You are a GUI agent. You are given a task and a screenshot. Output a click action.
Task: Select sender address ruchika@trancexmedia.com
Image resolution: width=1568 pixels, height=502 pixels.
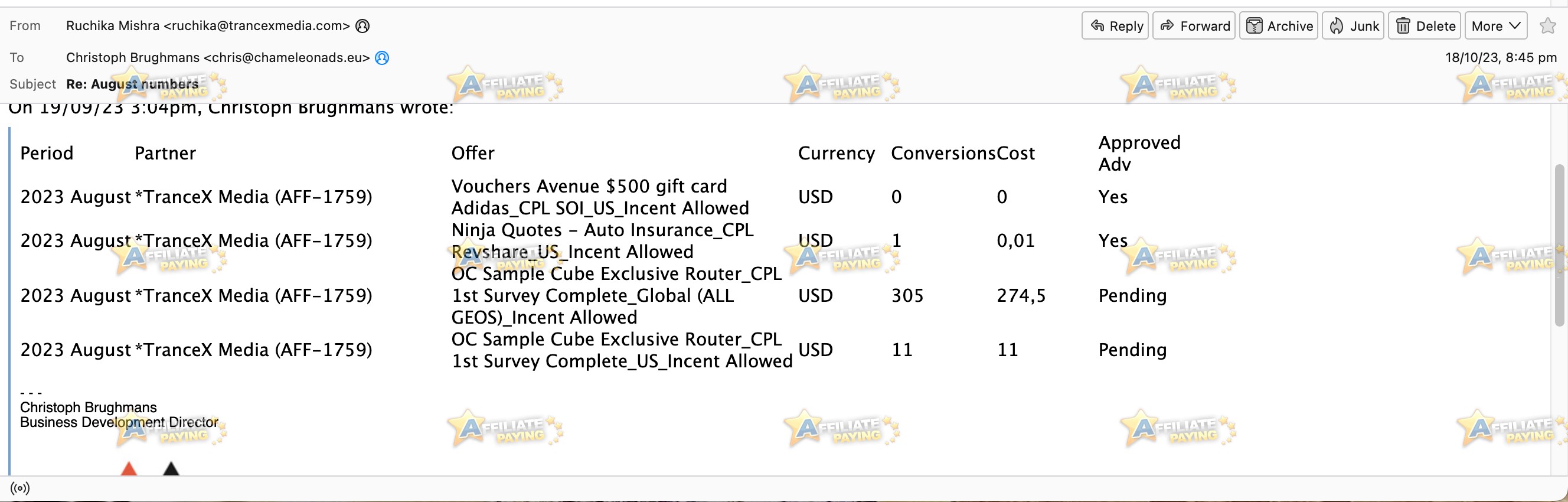[x=256, y=25]
